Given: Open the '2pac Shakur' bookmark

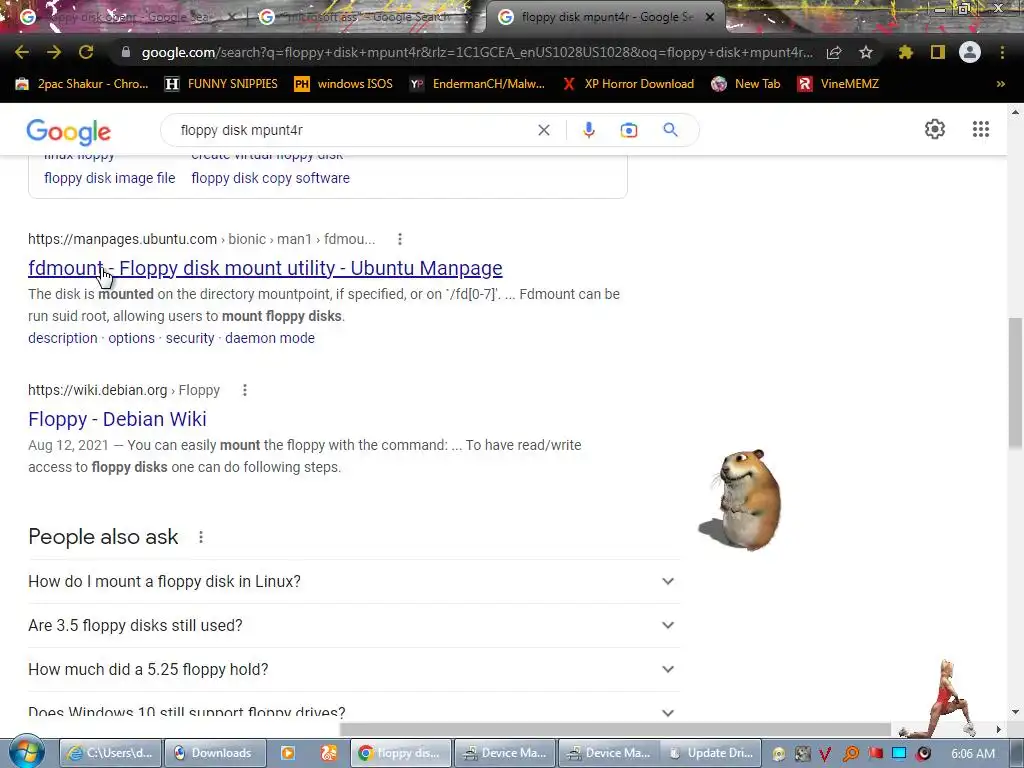Looking at the screenshot, I should 82,84.
